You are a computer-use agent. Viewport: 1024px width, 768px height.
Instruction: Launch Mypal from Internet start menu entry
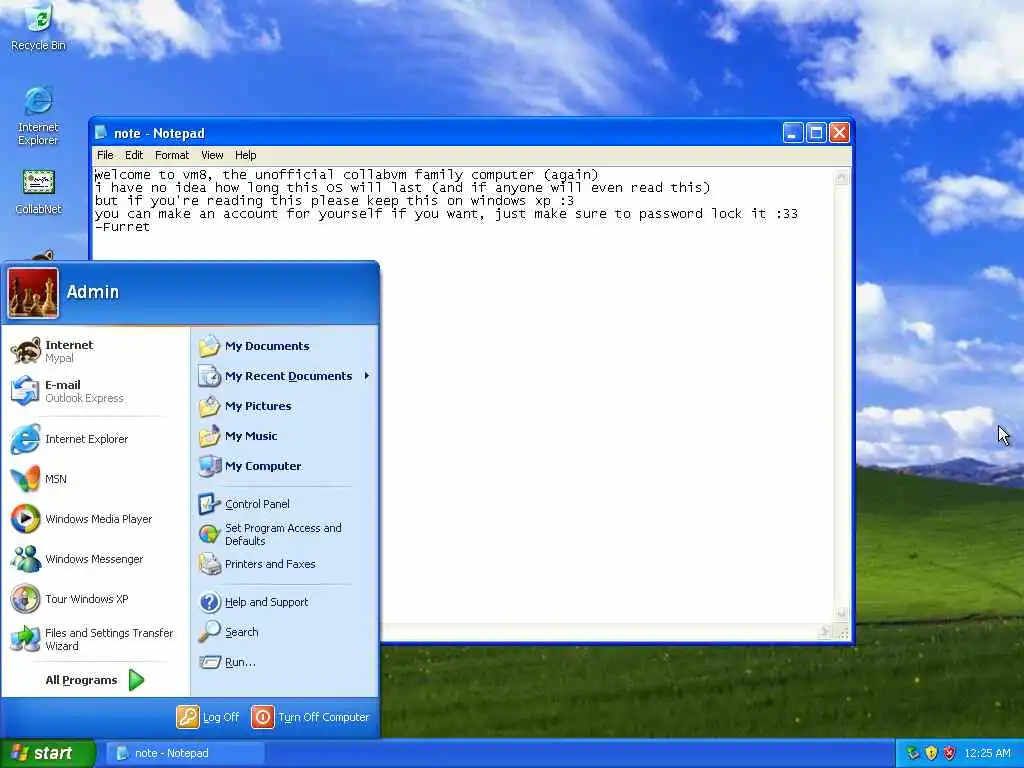coord(96,351)
